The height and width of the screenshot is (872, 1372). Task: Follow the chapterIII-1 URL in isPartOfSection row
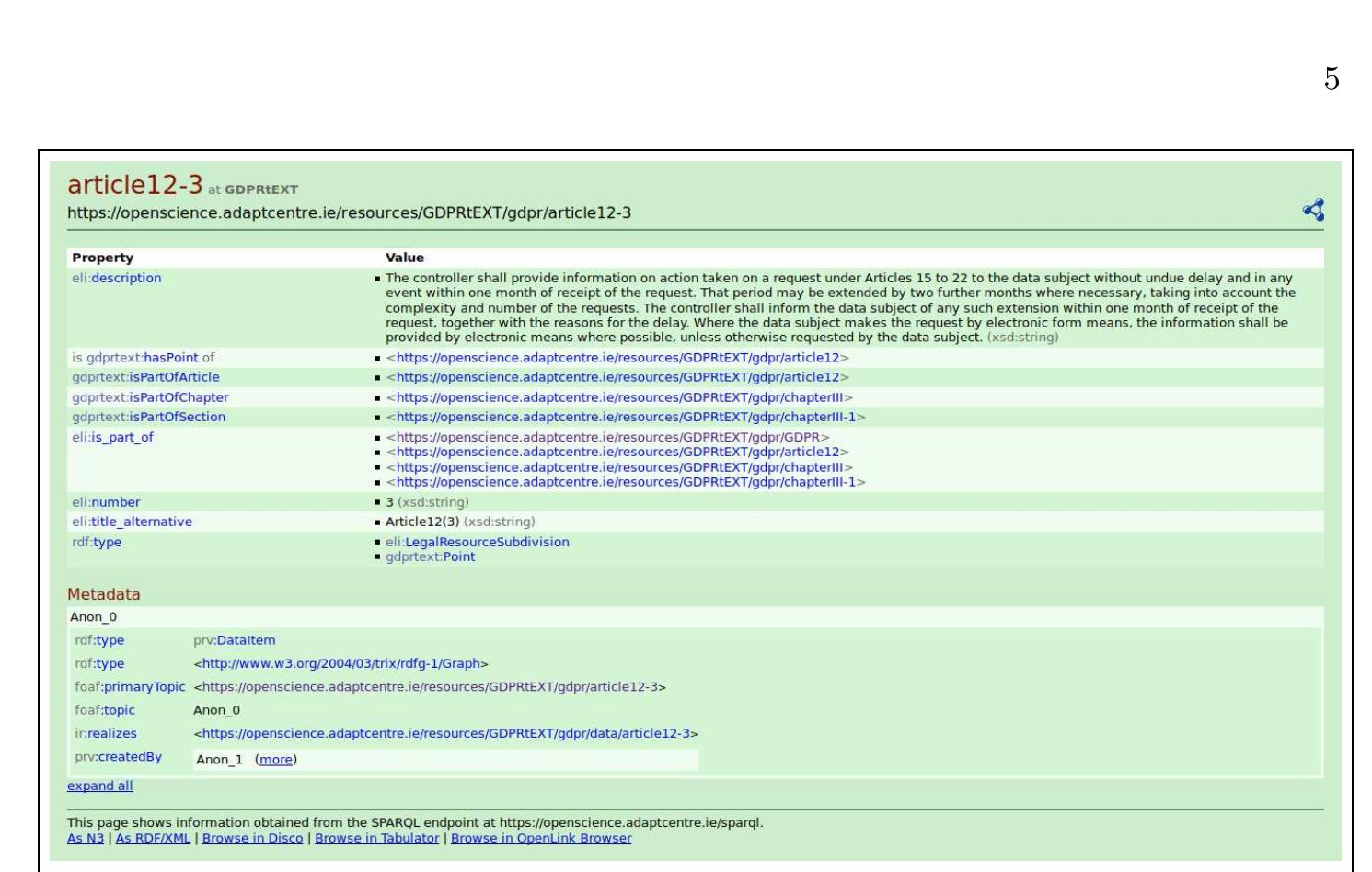pos(626,417)
